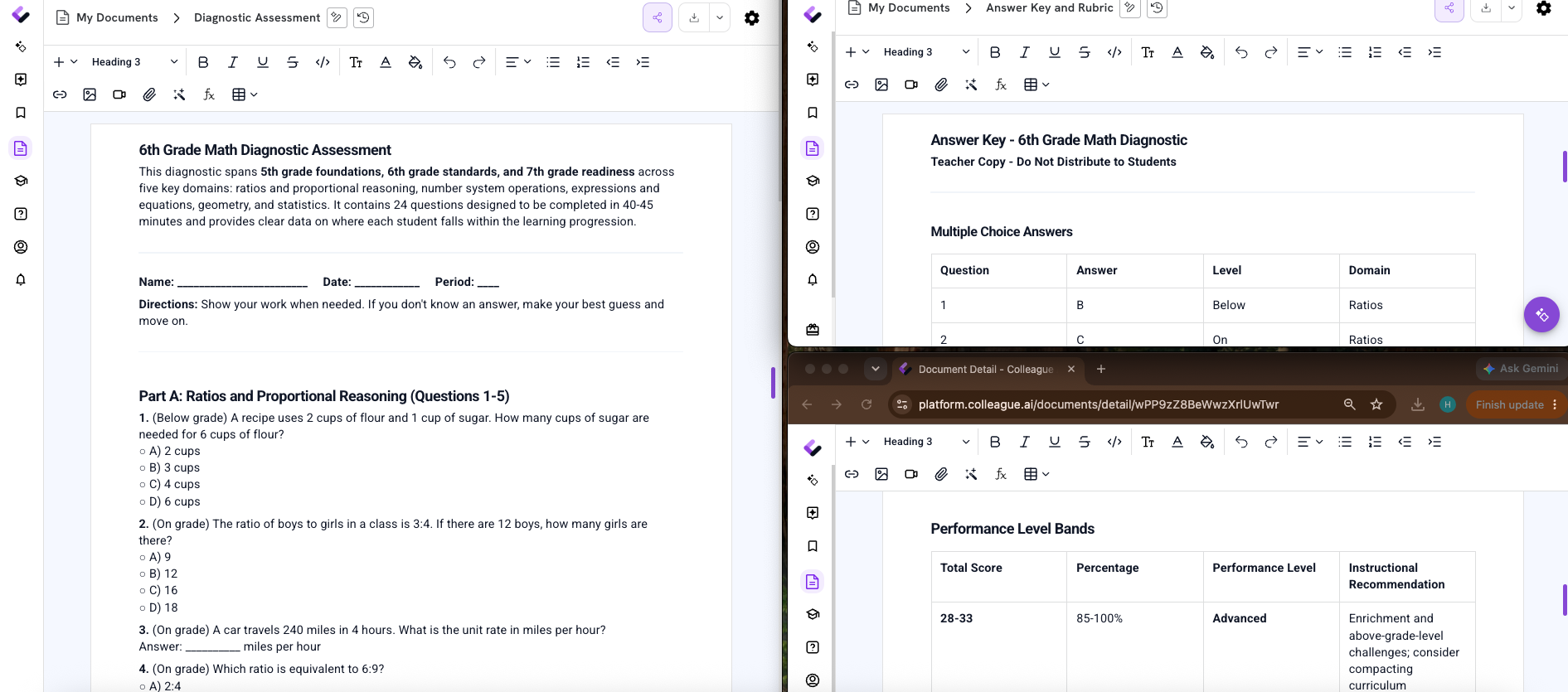Open Ask Gemini in the browser
Image resolution: width=1568 pixels, height=692 pixels.
click(x=1520, y=369)
